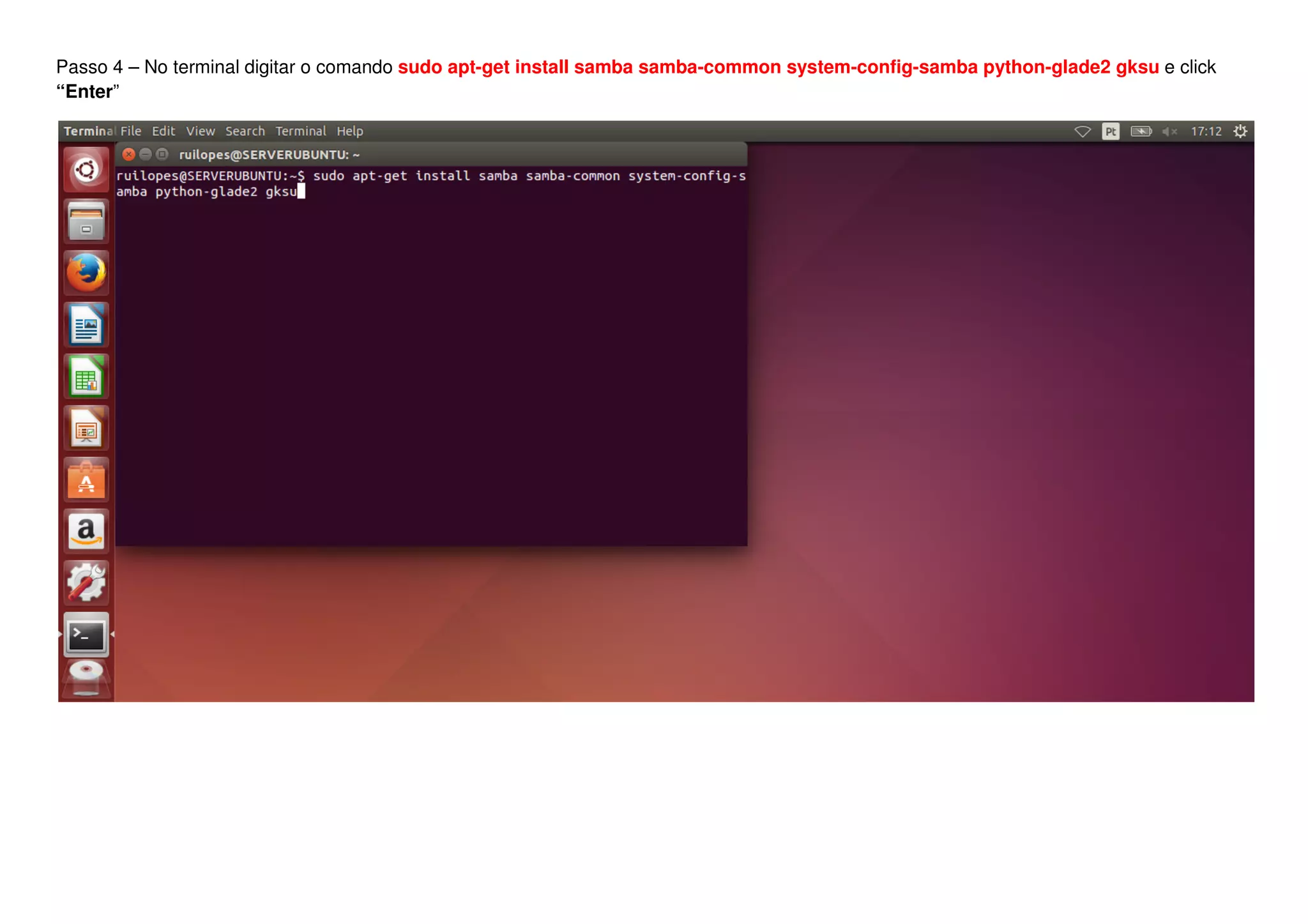Open the Help menu
Image resolution: width=1308 pixels, height=924 pixels.
coord(350,131)
